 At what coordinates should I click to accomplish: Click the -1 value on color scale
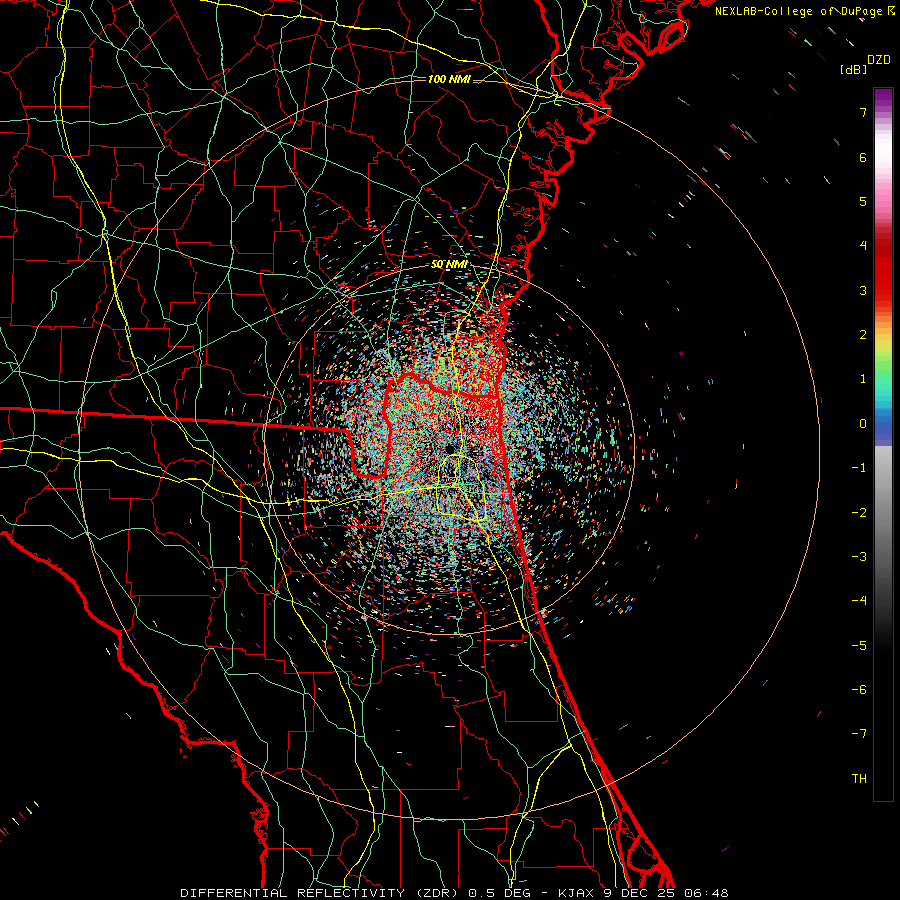click(859, 468)
